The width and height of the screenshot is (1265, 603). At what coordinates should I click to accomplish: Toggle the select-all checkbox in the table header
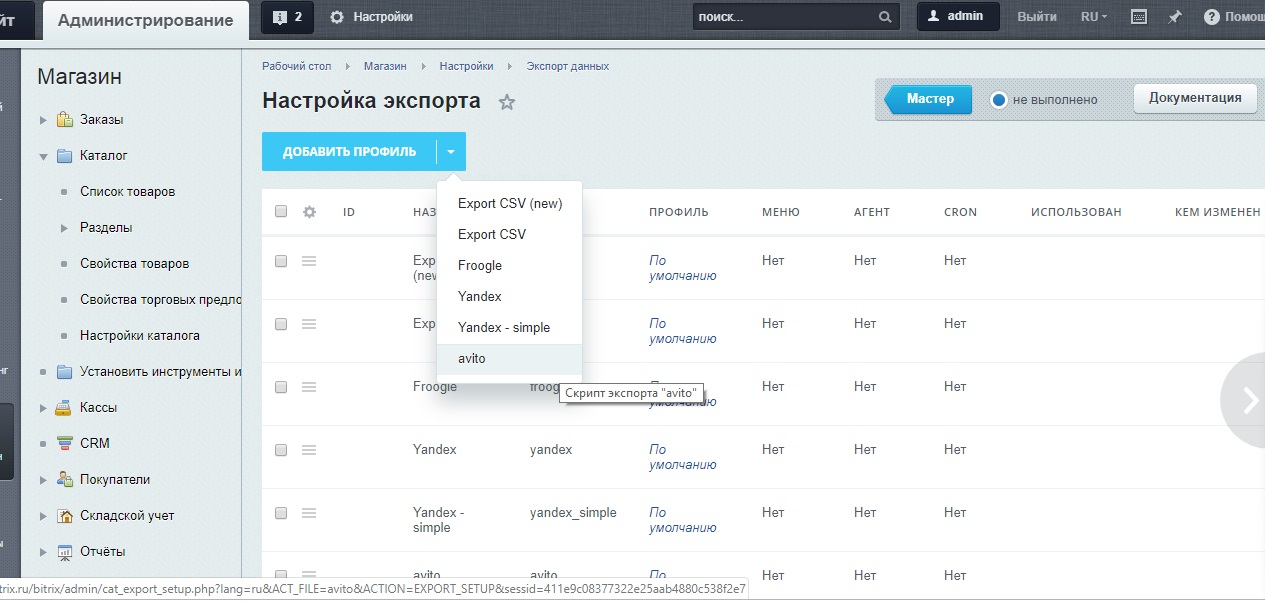(x=281, y=212)
